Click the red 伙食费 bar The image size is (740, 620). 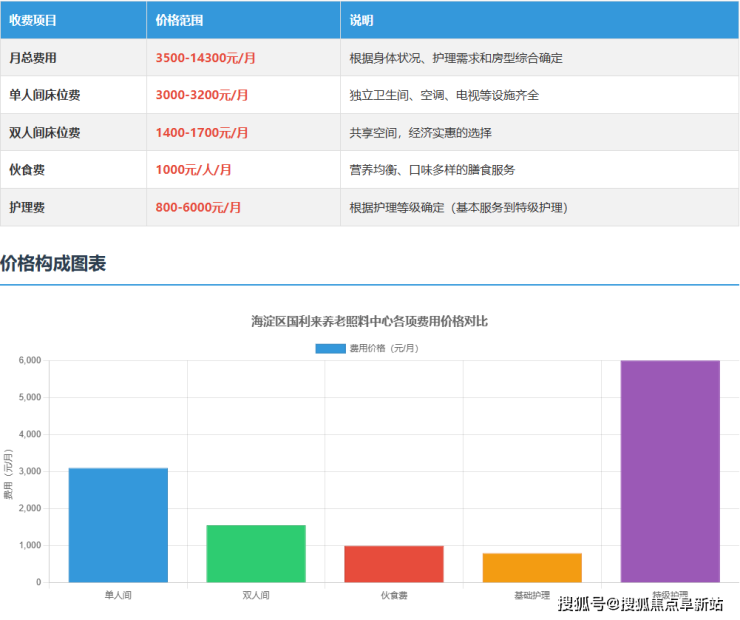(394, 563)
